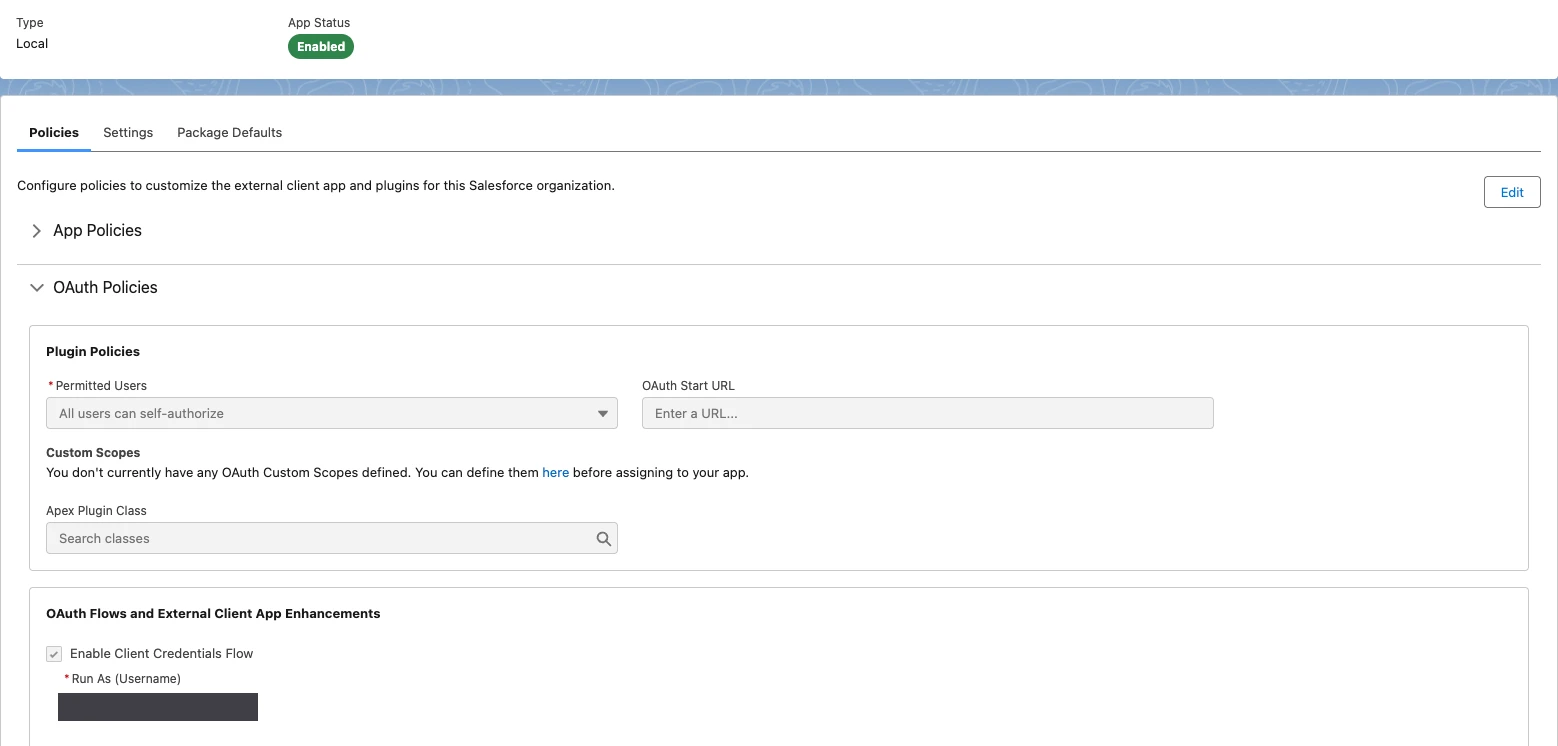This screenshot has height=746, width=1558.
Task: Click the 'Local' type value
Action: click(32, 44)
